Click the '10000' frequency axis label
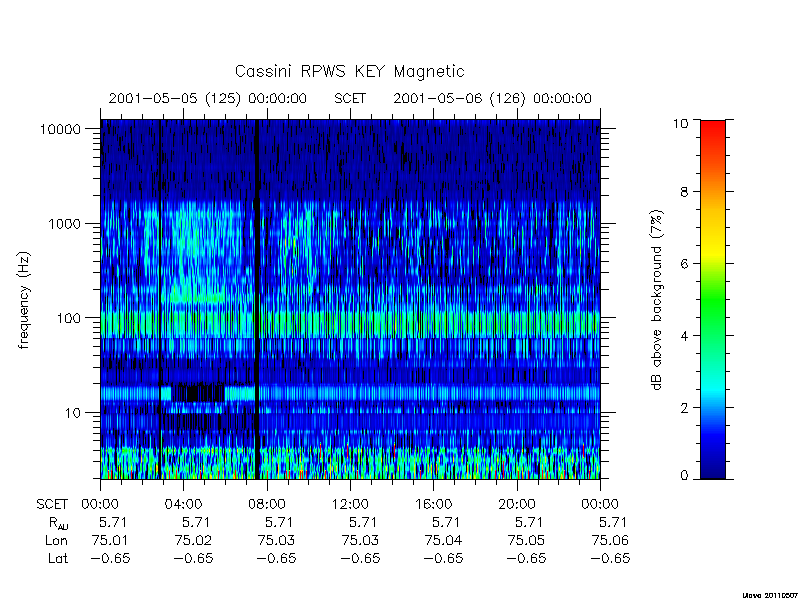This screenshot has width=800, height=600. [x=61, y=129]
